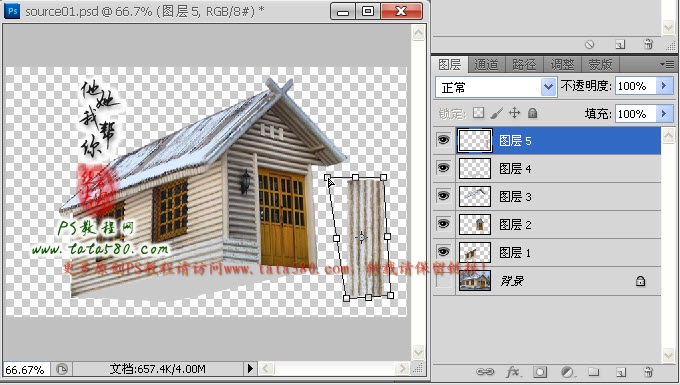Switch to the 图层 tab
Screen dimensions: 680x385
pos(449,65)
